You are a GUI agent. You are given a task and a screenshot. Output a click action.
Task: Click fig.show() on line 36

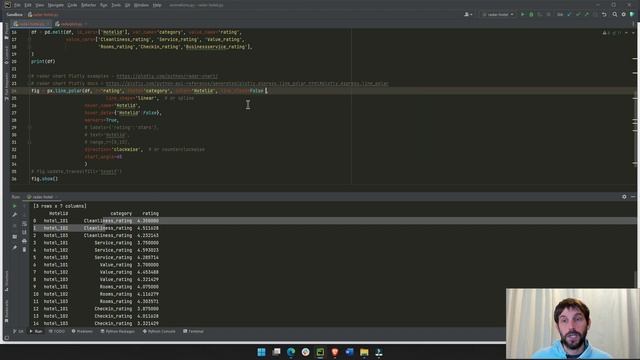44,179
